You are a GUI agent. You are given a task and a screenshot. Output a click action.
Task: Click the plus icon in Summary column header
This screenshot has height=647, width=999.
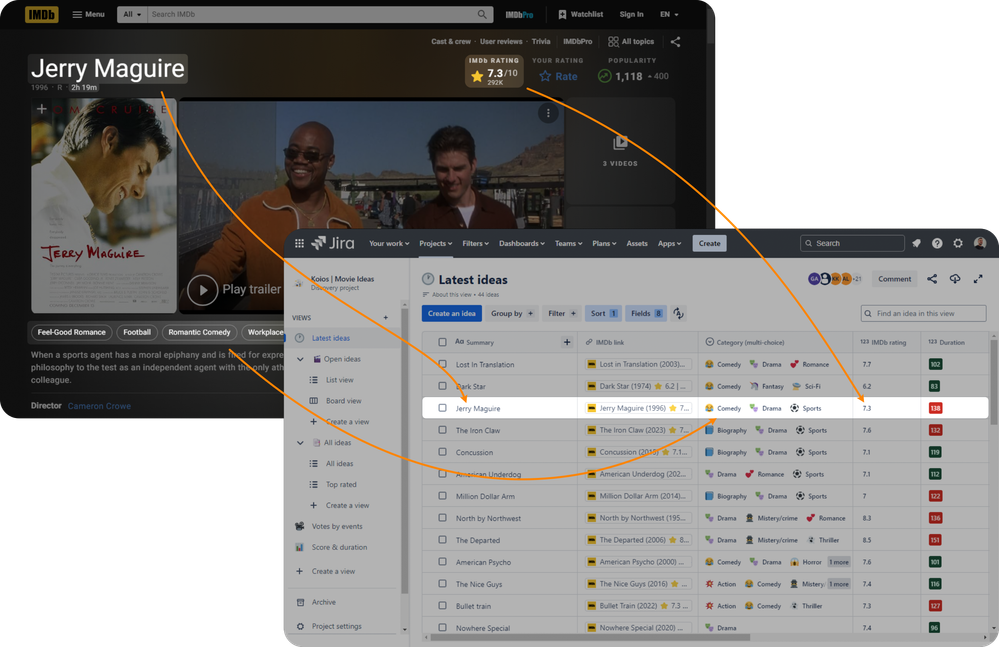click(567, 343)
